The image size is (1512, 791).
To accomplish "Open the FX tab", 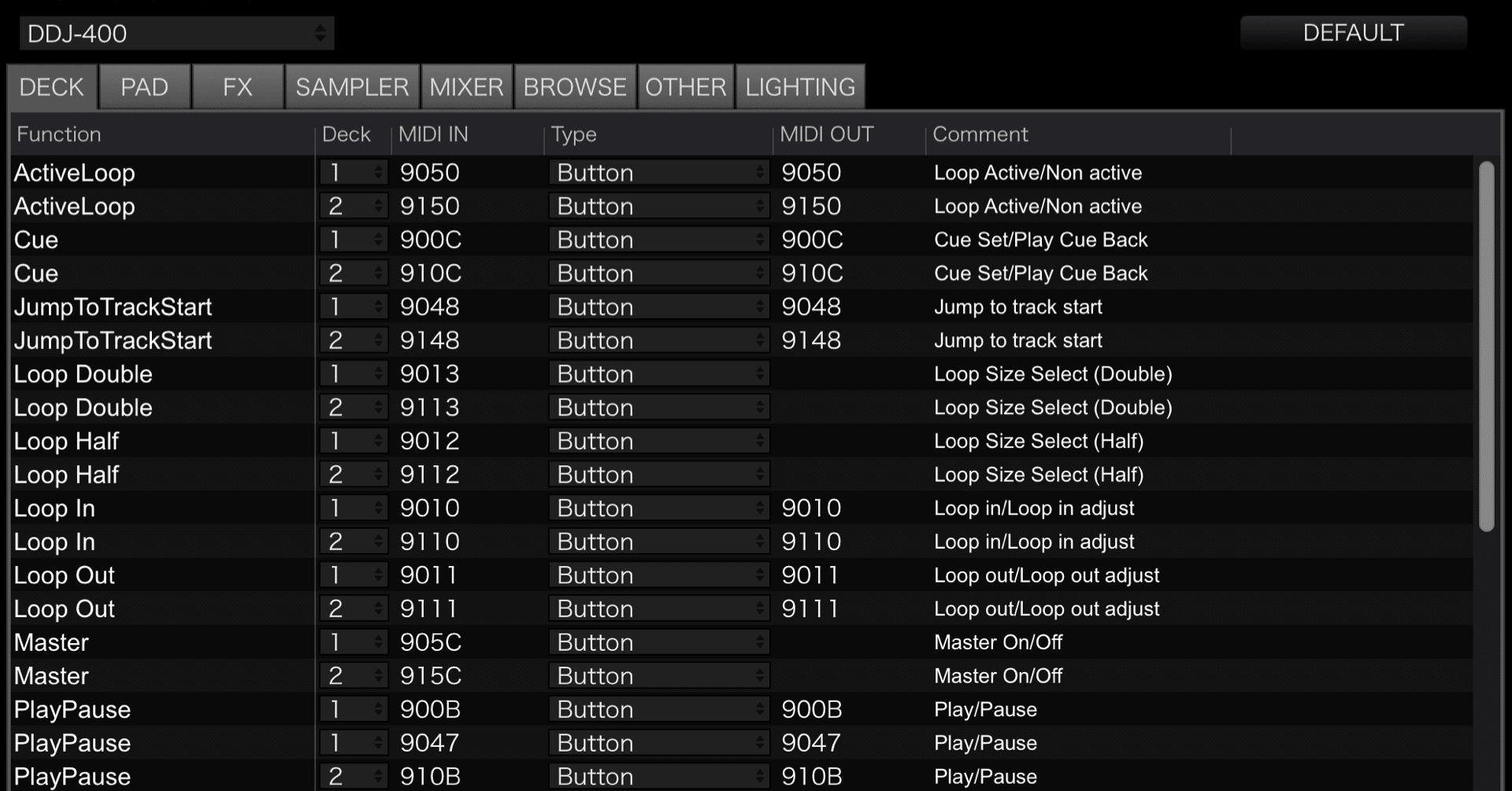I will (238, 87).
